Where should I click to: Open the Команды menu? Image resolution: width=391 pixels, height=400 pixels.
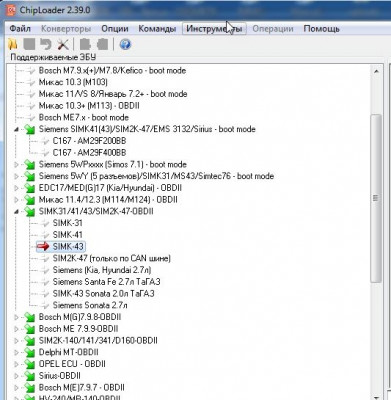157,29
